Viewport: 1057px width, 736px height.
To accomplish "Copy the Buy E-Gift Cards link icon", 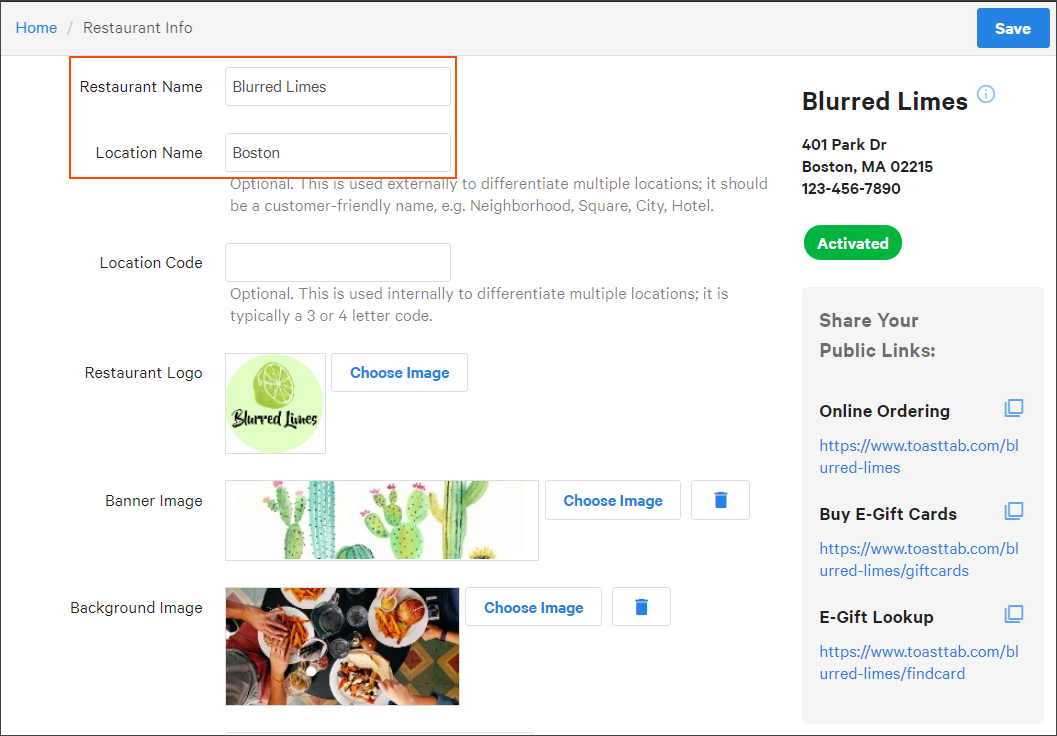I will coord(1013,512).
